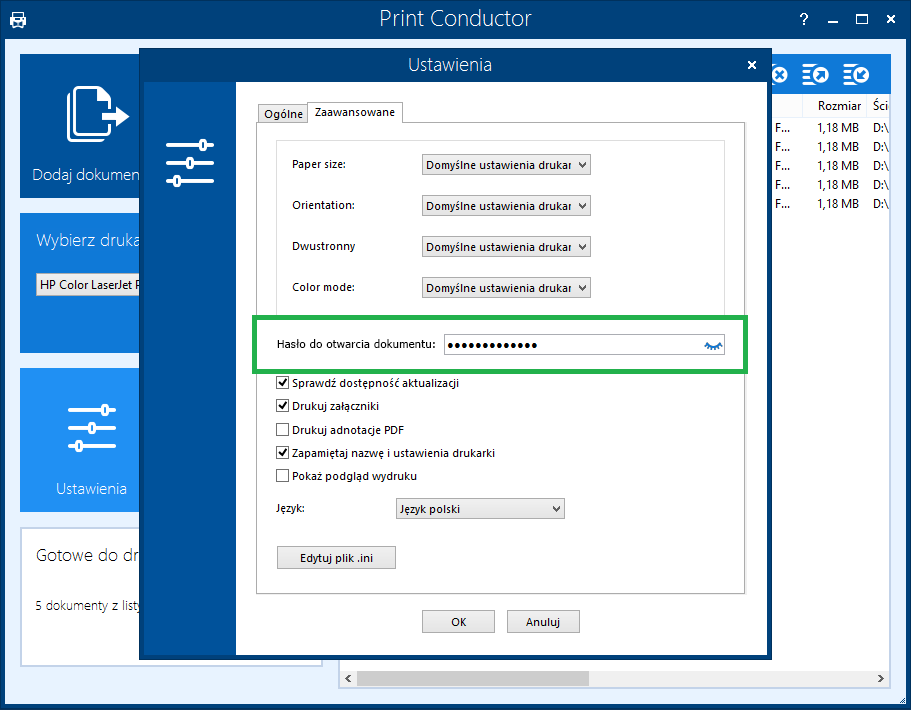Viewport: 911px width, 710px height.
Task: Click the Print Conductor printer logo icon
Action: click(18, 20)
